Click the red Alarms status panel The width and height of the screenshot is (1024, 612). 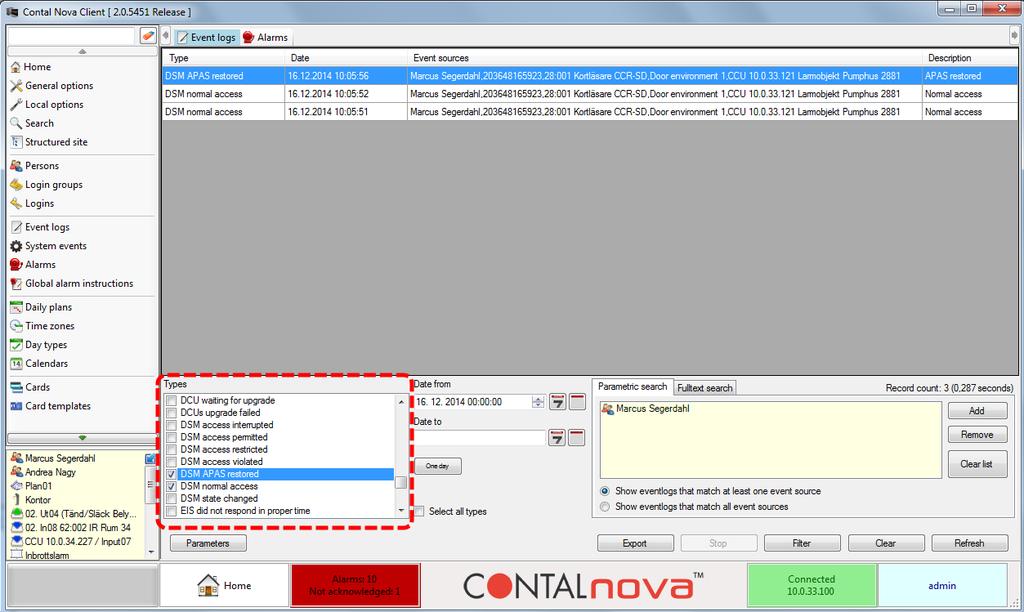pyautogui.click(x=355, y=585)
